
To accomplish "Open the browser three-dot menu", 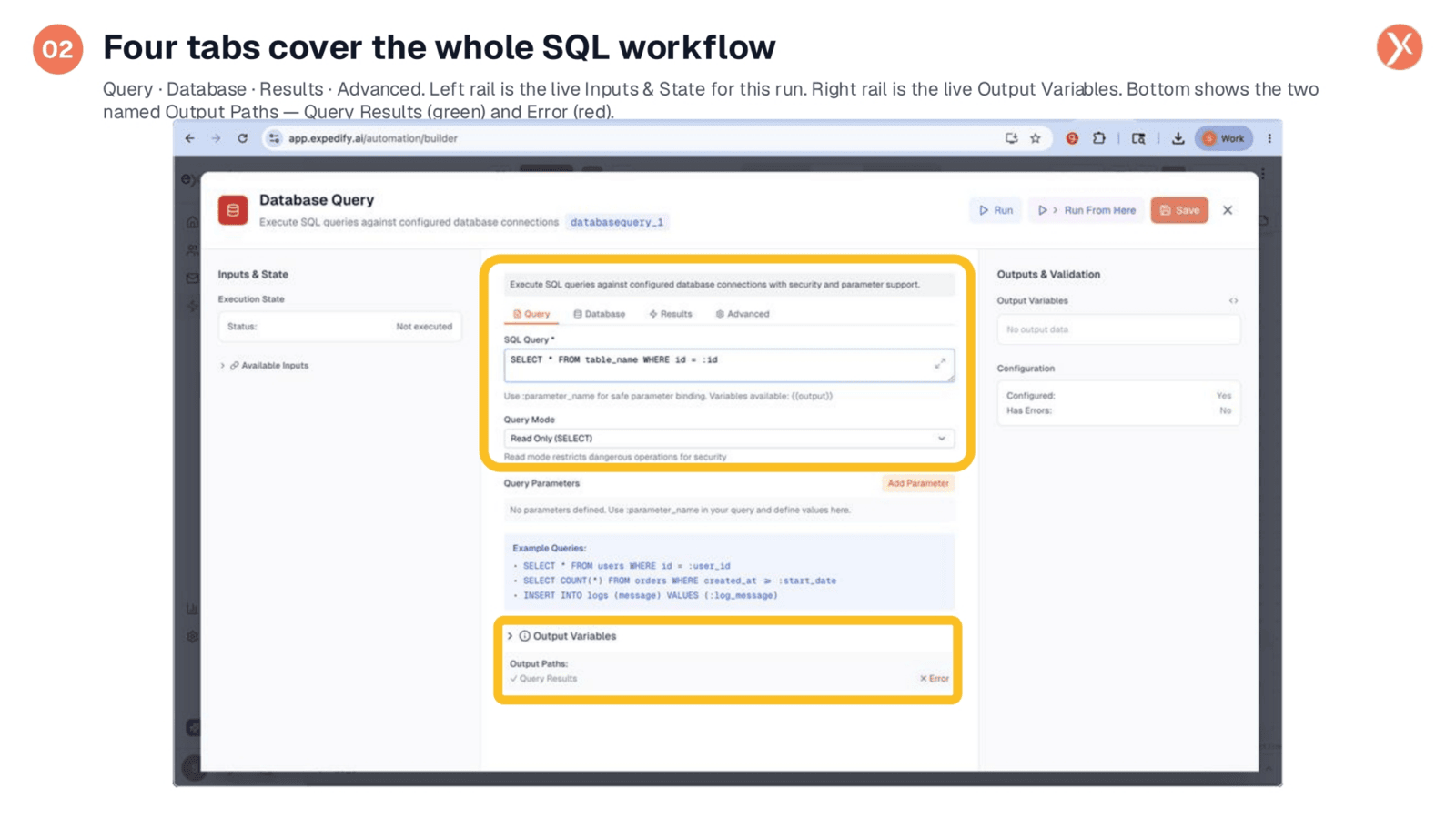I will click(x=1269, y=138).
